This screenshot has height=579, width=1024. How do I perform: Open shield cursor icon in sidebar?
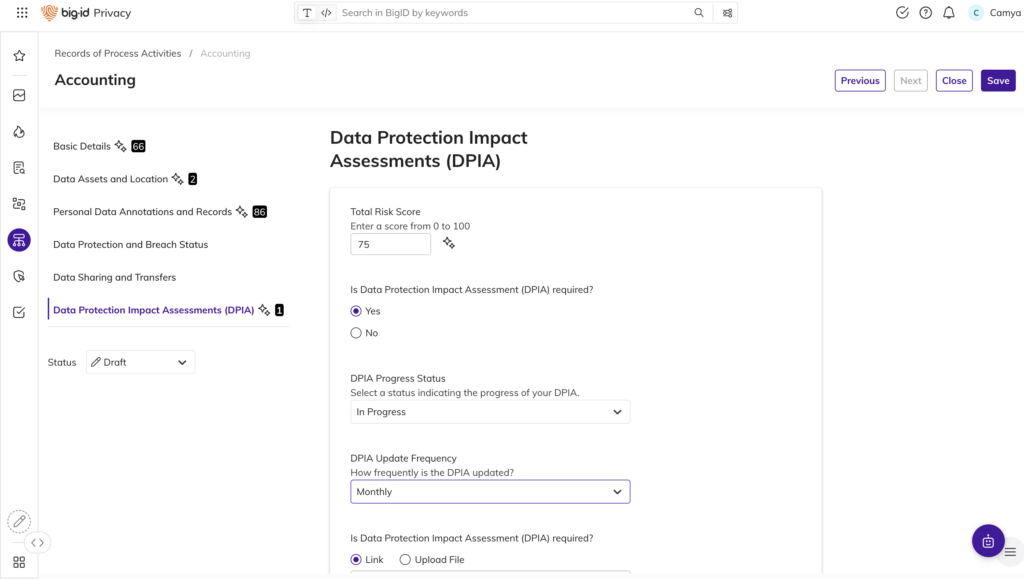tap(19, 276)
